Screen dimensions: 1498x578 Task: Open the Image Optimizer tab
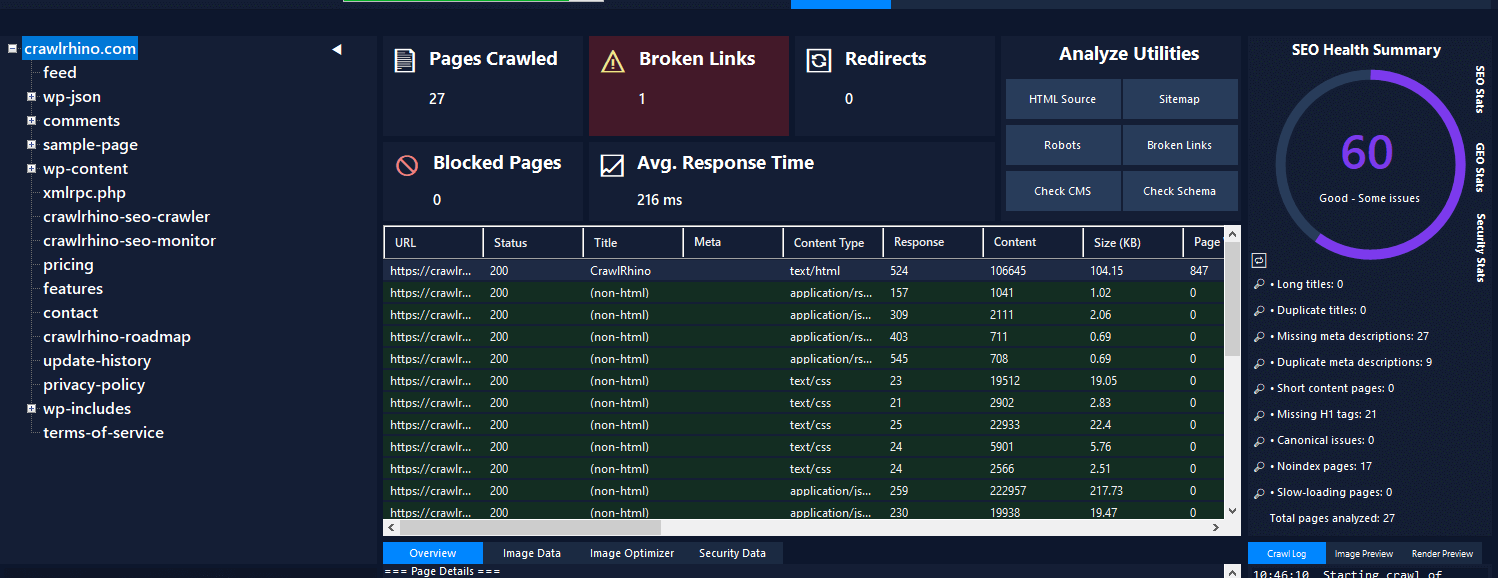pos(632,553)
